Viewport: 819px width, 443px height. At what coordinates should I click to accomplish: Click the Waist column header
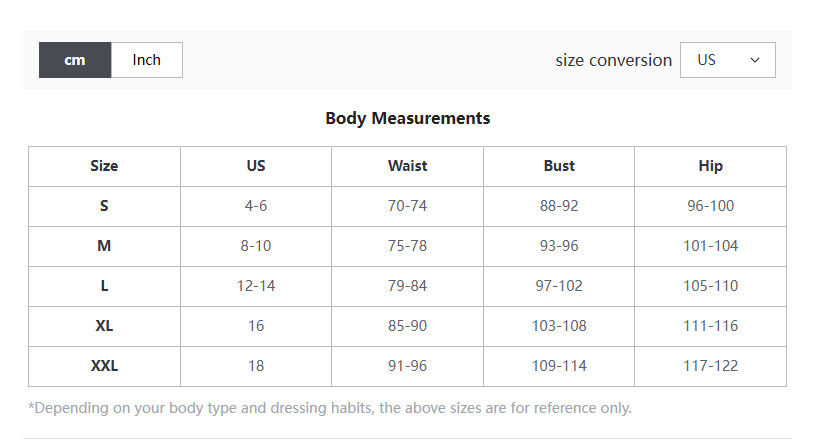point(407,166)
